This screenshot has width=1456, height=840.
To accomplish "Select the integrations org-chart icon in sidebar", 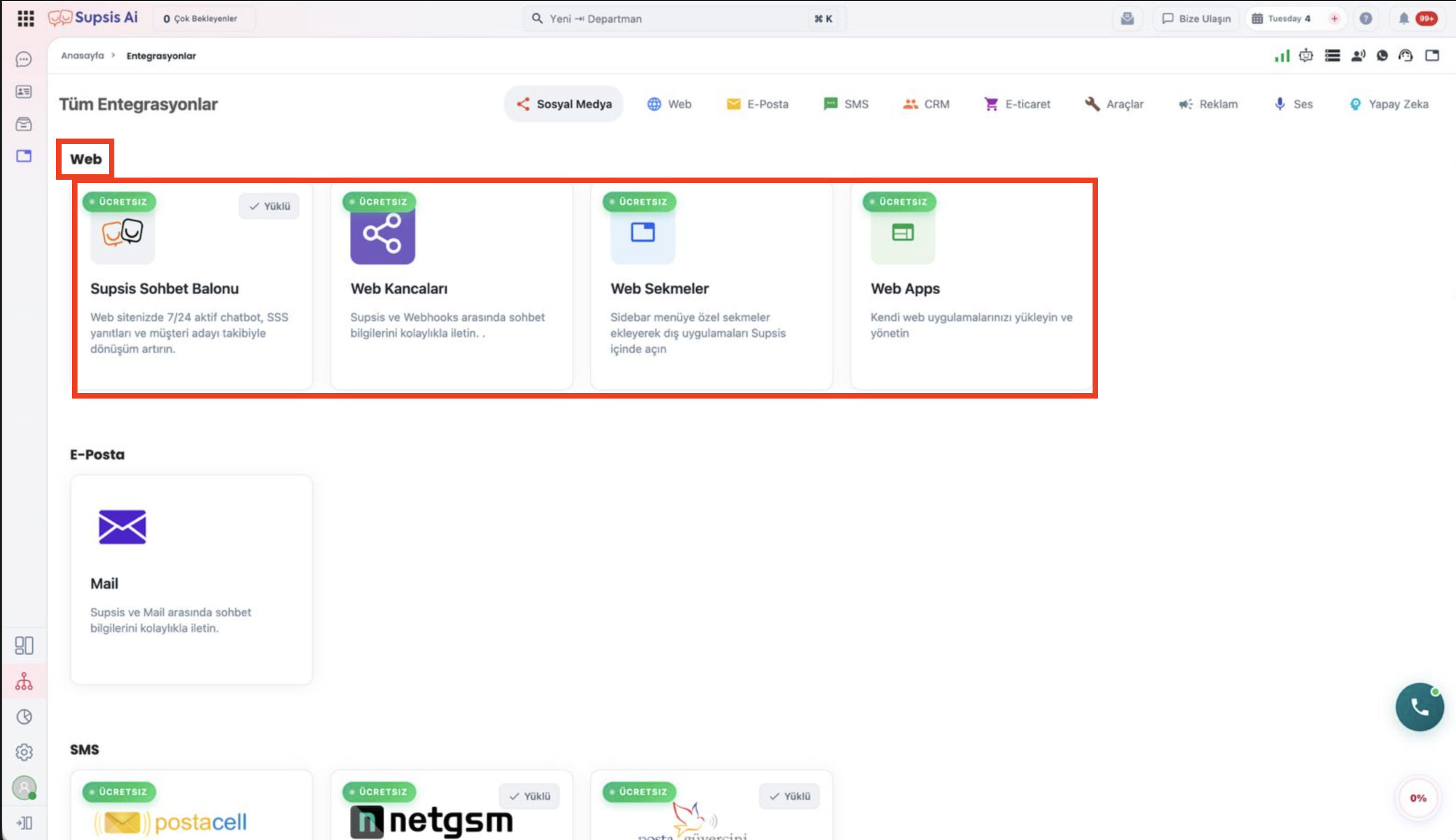I will pyautogui.click(x=24, y=681).
